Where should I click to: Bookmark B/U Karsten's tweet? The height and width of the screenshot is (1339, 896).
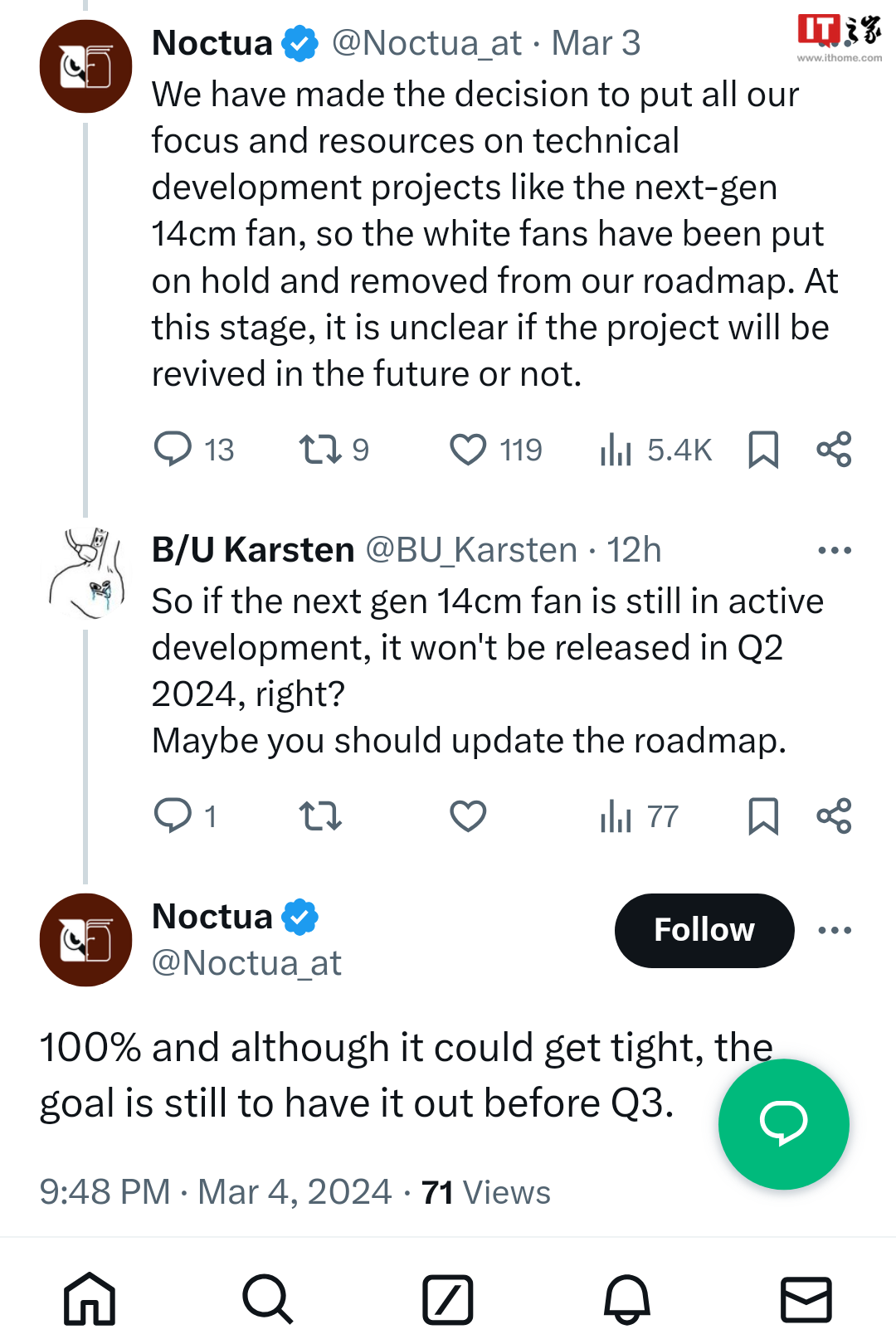pos(763,816)
